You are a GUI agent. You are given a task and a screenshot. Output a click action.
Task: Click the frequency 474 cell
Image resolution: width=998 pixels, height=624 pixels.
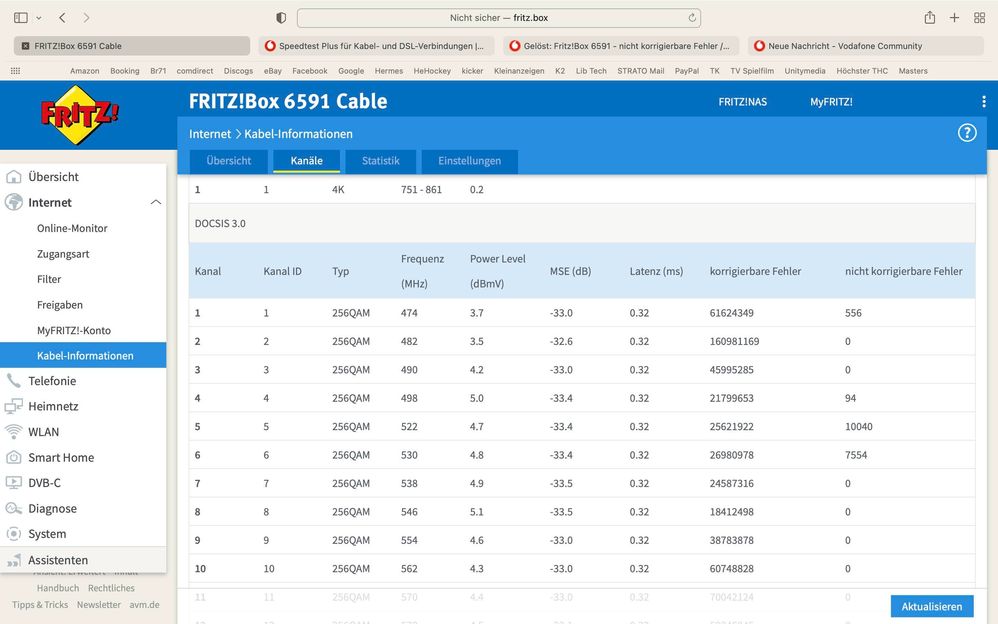[409, 313]
